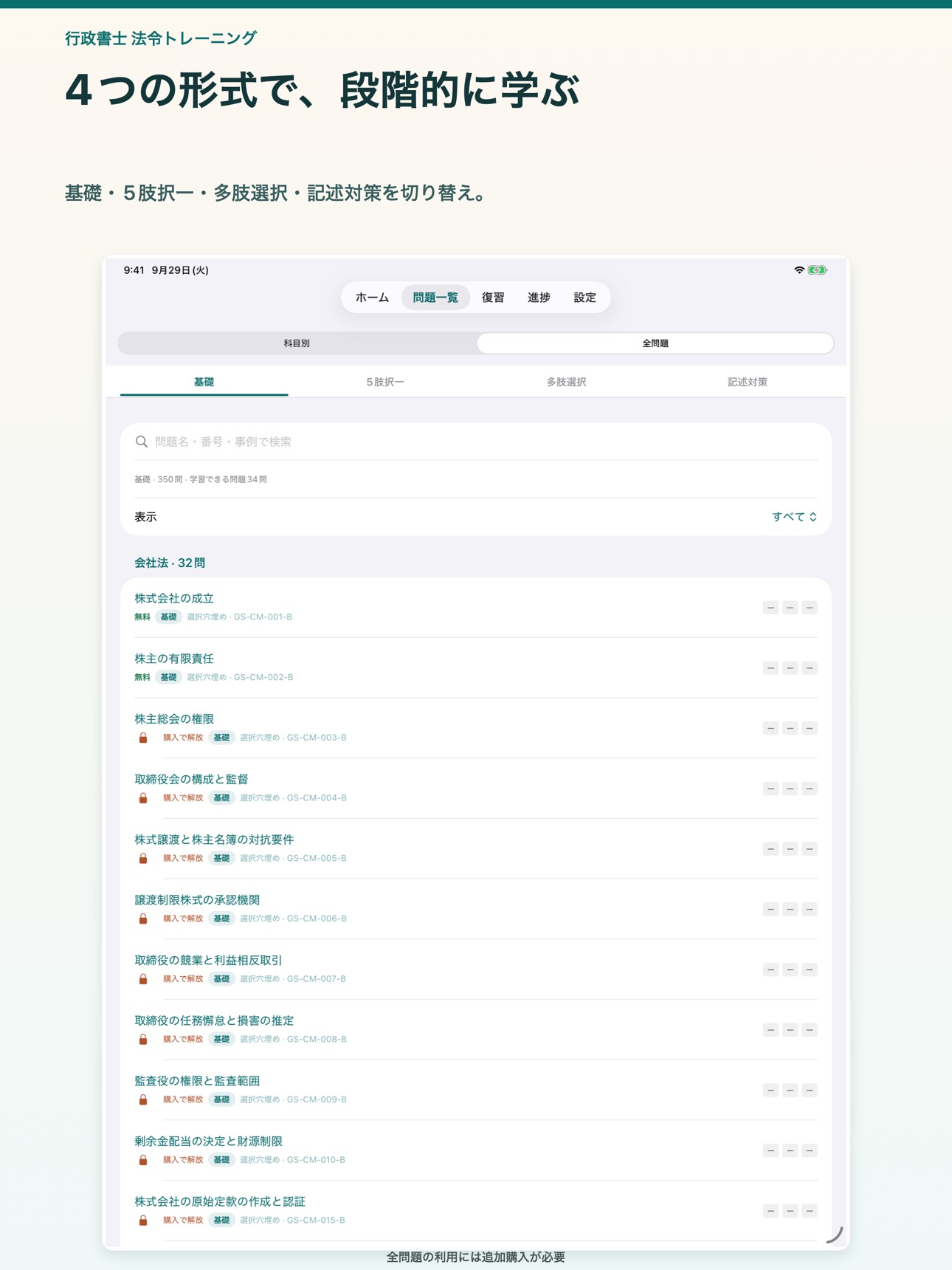Open 進捗 in top navigation
The height and width of the screenshot is (1270, 952).
point(539,298)
